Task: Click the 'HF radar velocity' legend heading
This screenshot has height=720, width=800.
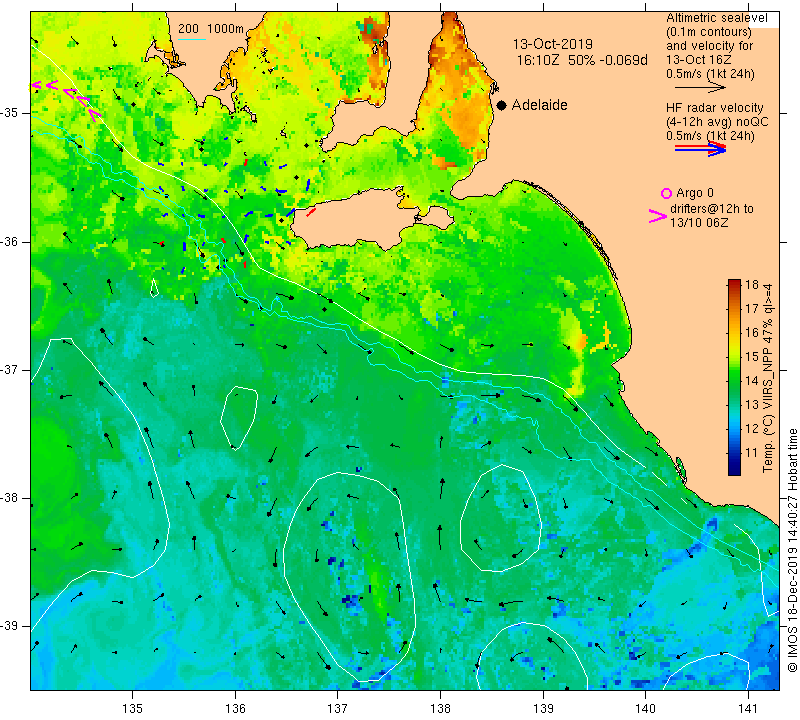Action: pos(715,108)
